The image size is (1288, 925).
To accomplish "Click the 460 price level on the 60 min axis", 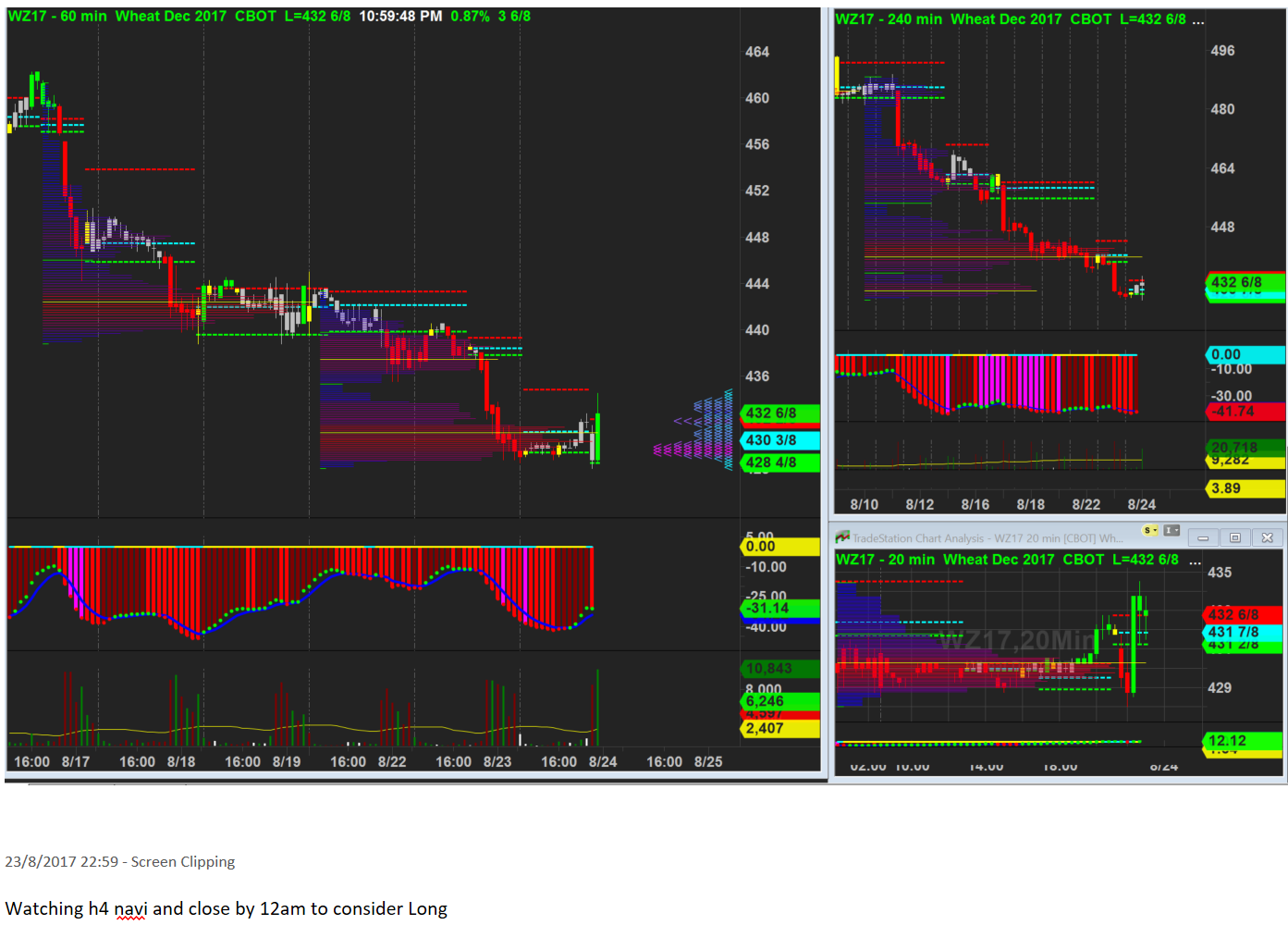I will (757, 98).
